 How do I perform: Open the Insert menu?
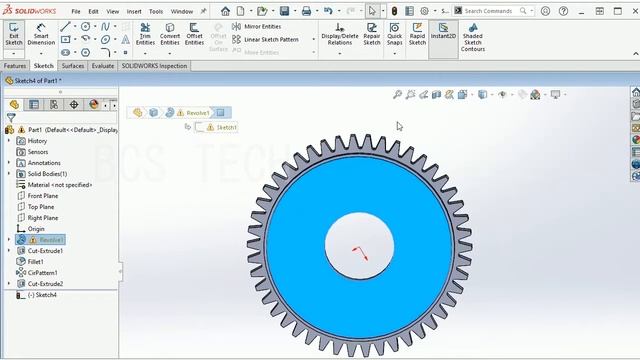tap(134, 11)
